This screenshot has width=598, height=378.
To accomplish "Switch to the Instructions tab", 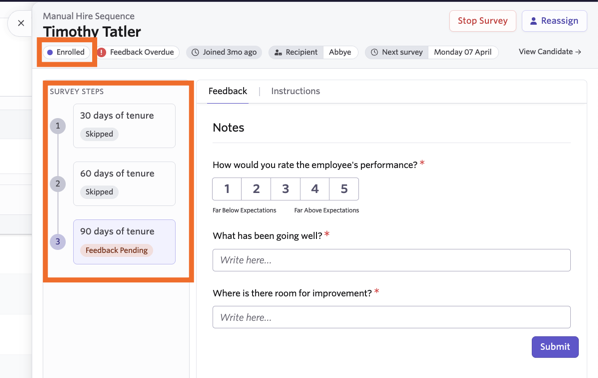I will [296, 91].
